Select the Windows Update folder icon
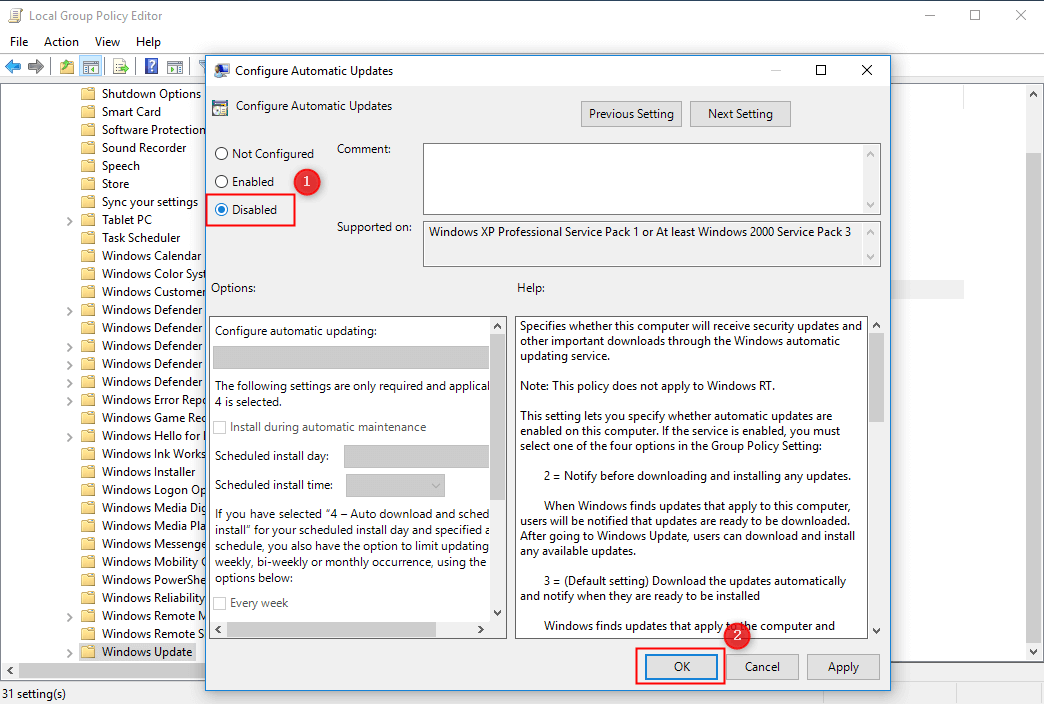The width and height of the screenshot is (1044, 704). pos(88,652)
